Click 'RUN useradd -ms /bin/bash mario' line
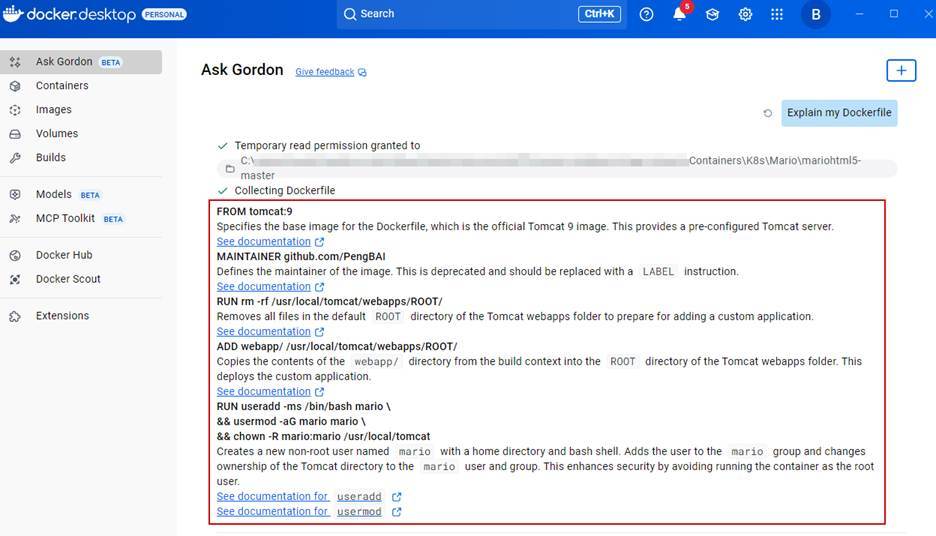 303,406
